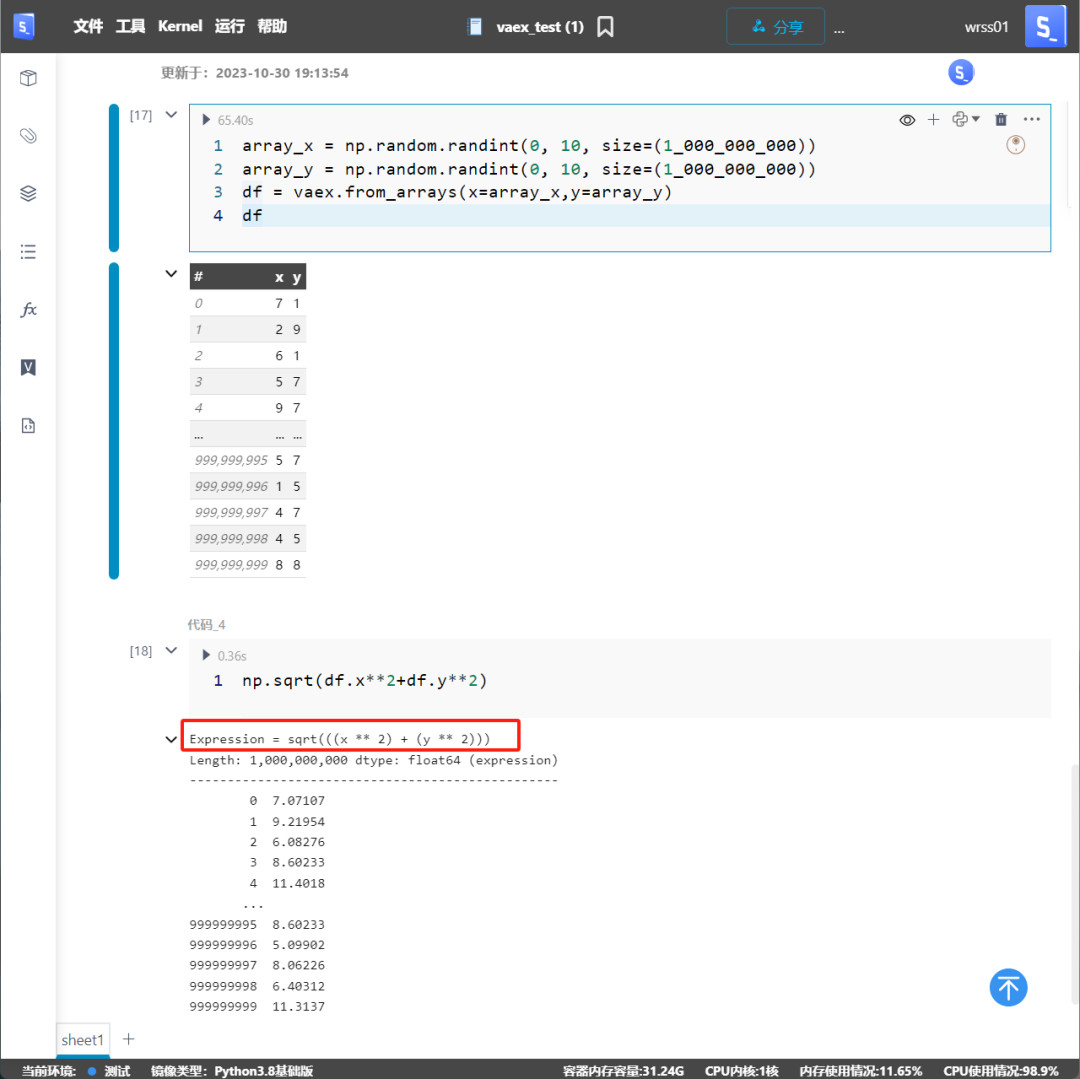
Task: Delete cell 17 with the trash icon
Action: click(x=1001, y=120)
